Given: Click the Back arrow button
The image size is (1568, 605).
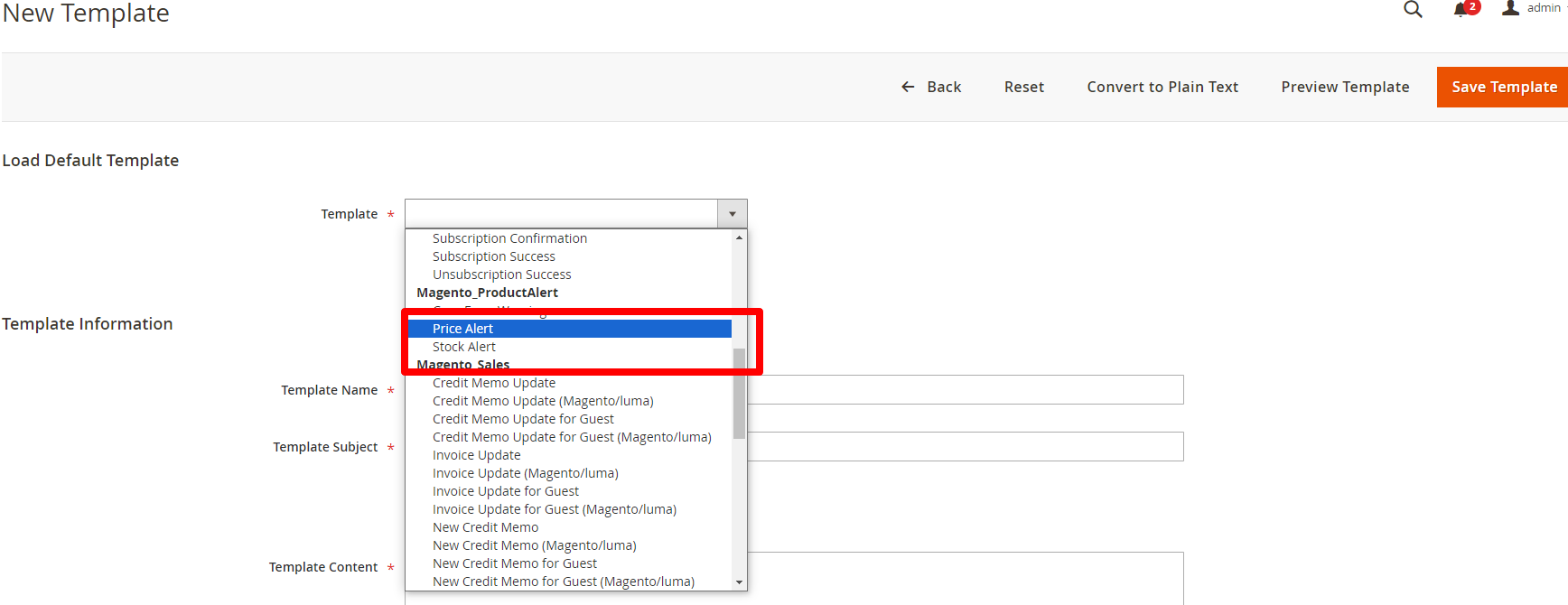Looking at the screenshot, I should click(x=931, y=87).
